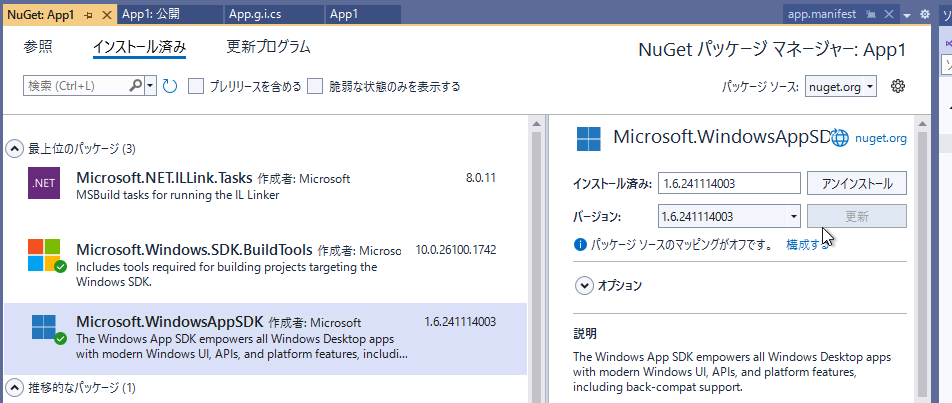952x403 pixels.
Task: Click the 構成する link
Action: pyautogui.click(x=808, y=245)
